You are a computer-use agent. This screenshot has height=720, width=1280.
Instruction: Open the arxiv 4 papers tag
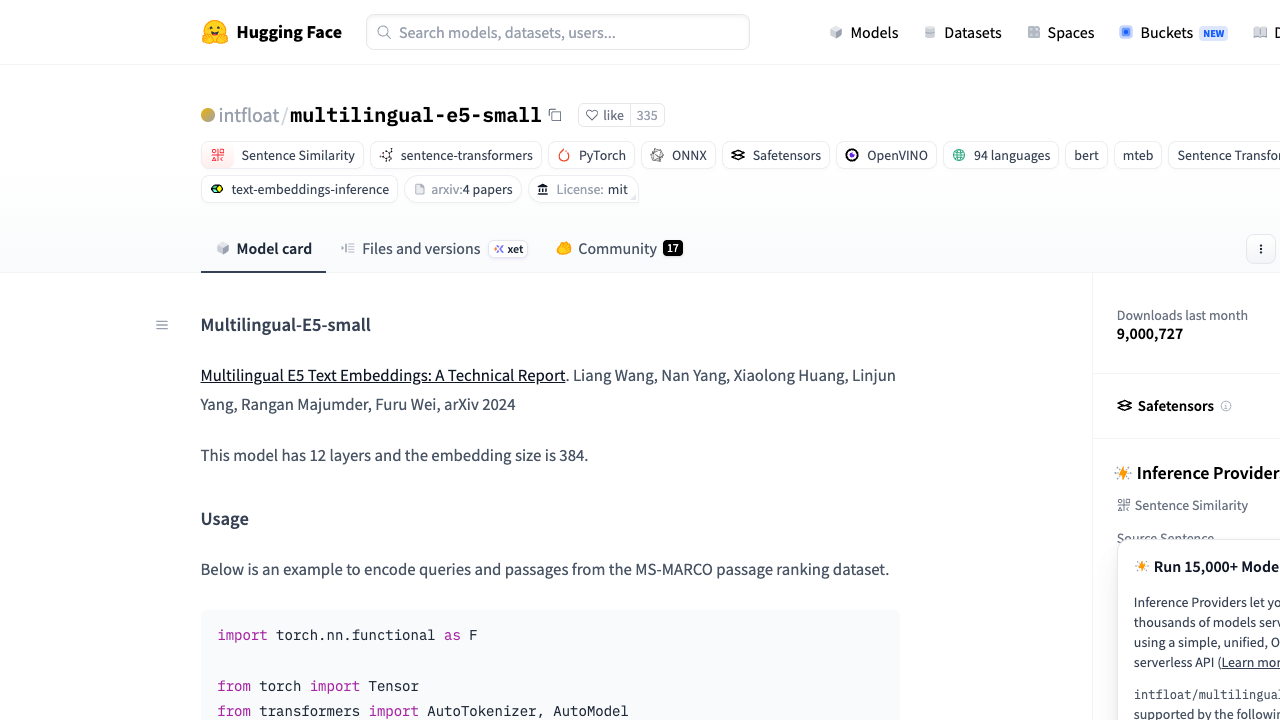coord(463,189)
